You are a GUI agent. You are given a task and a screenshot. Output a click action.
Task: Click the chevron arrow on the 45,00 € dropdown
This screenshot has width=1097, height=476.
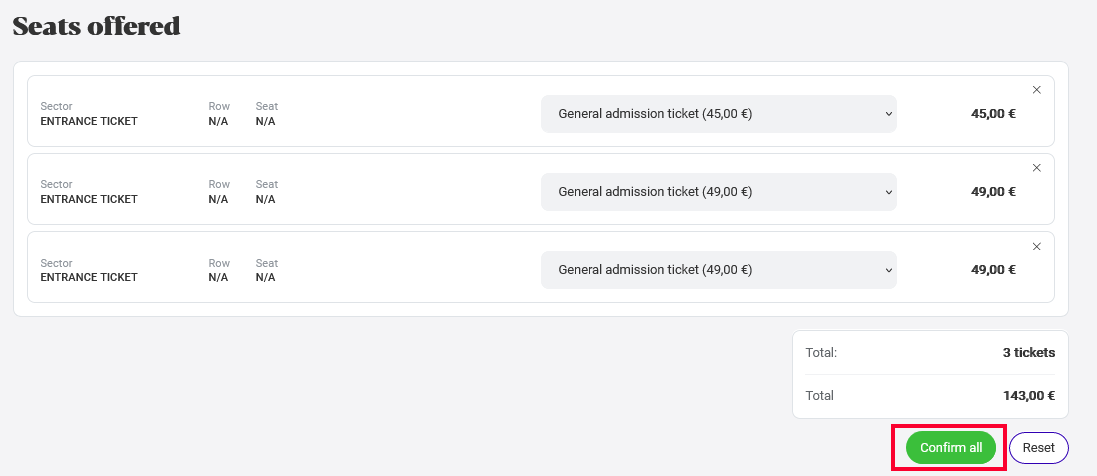(889, 113)
